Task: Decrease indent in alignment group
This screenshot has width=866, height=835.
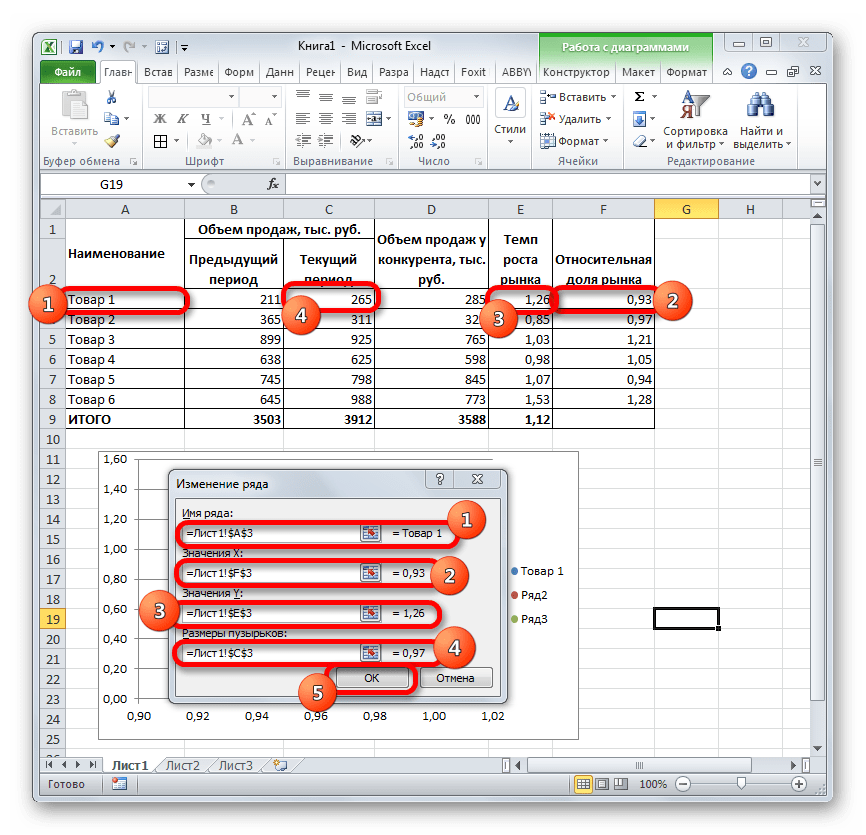Action: [x=303, y=140]
